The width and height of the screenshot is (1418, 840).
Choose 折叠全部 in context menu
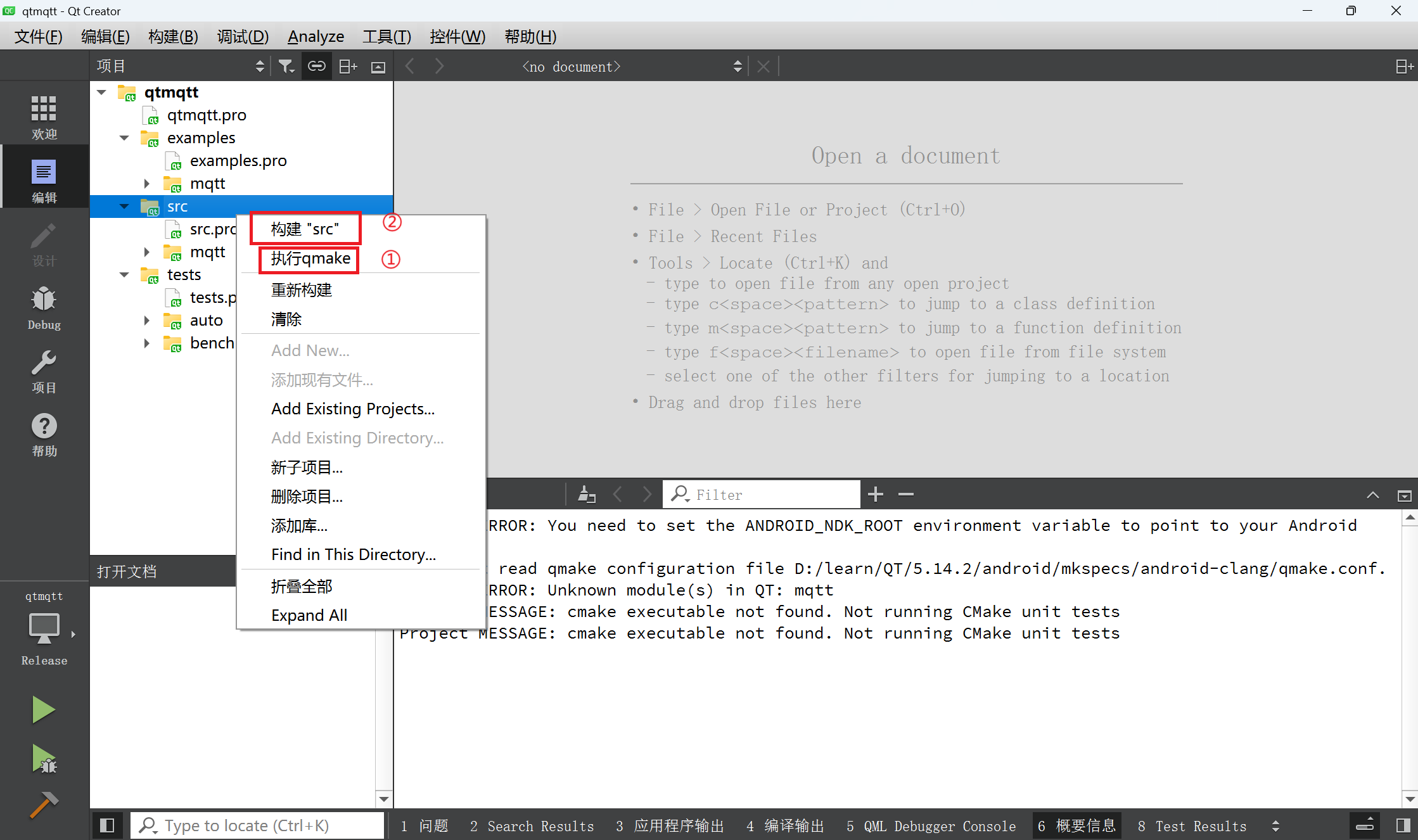click(361, 587)
